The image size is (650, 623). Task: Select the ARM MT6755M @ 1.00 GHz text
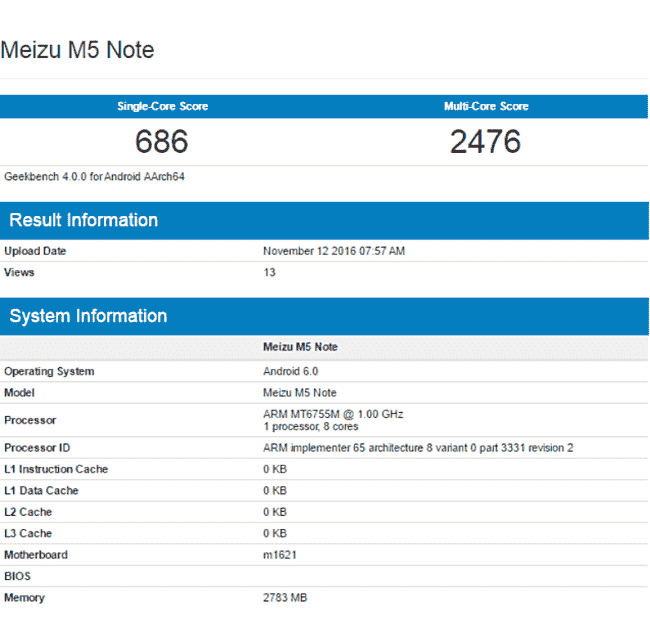pyautogui.click(x=333, y=414)
